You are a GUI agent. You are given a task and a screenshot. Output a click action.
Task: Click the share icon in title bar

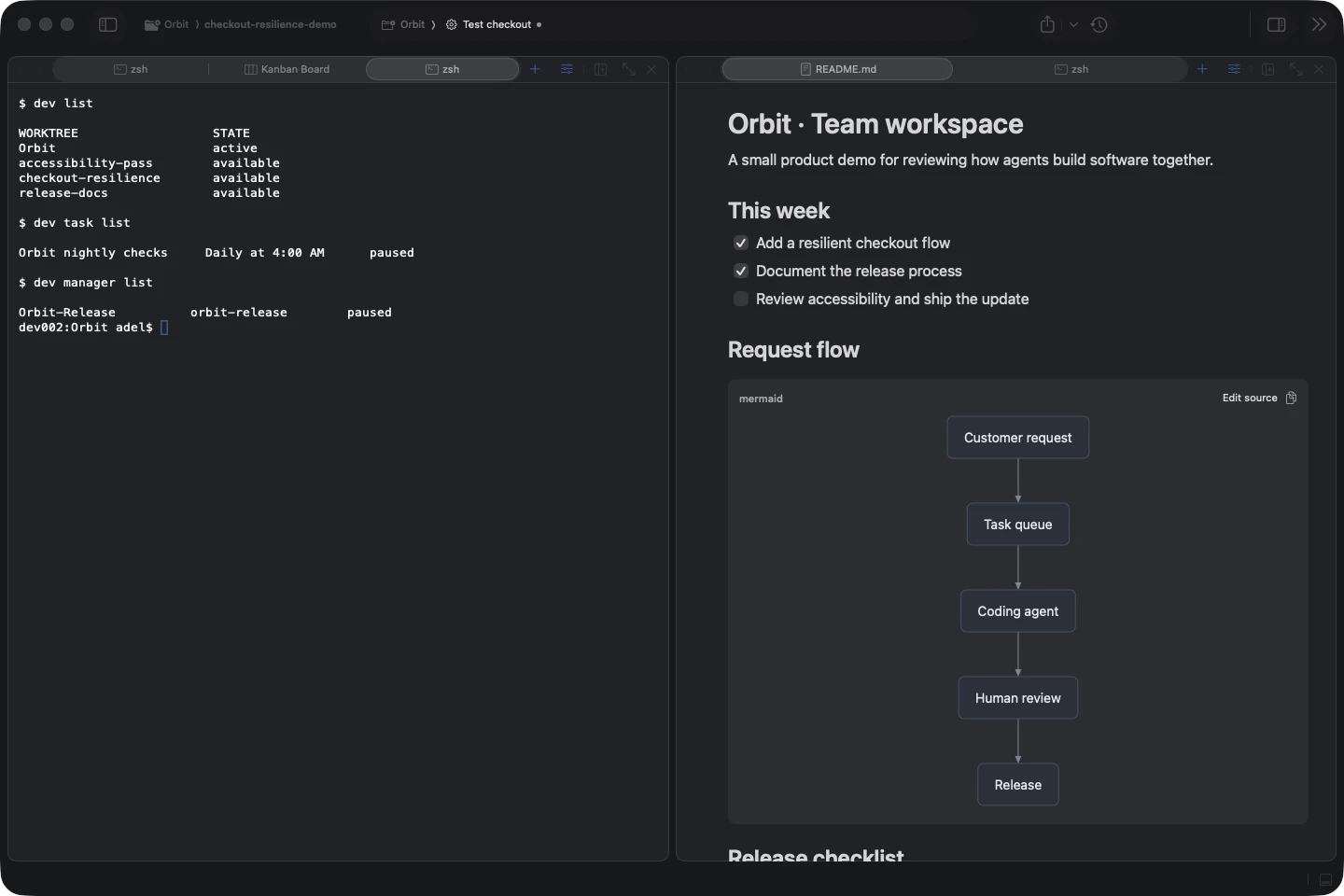(1047, 24)
